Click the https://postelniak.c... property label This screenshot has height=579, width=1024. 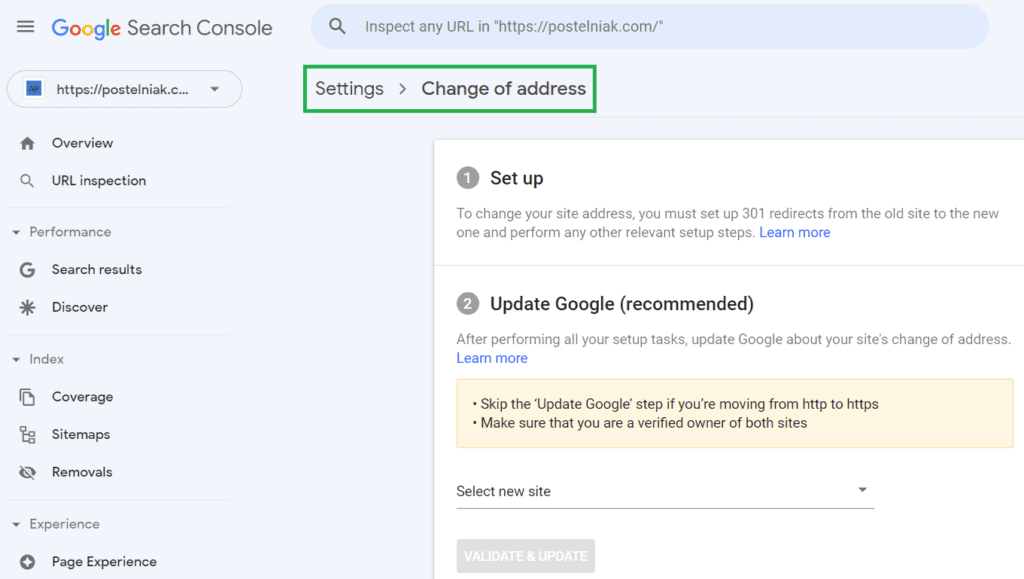pos(123,89)
